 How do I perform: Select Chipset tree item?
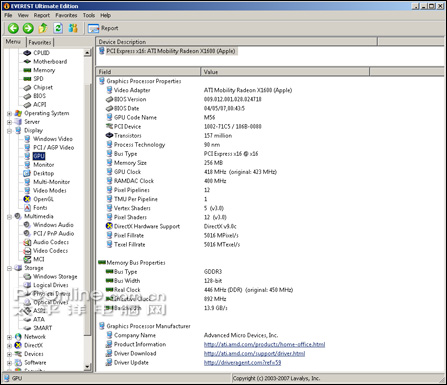(43, 87)
